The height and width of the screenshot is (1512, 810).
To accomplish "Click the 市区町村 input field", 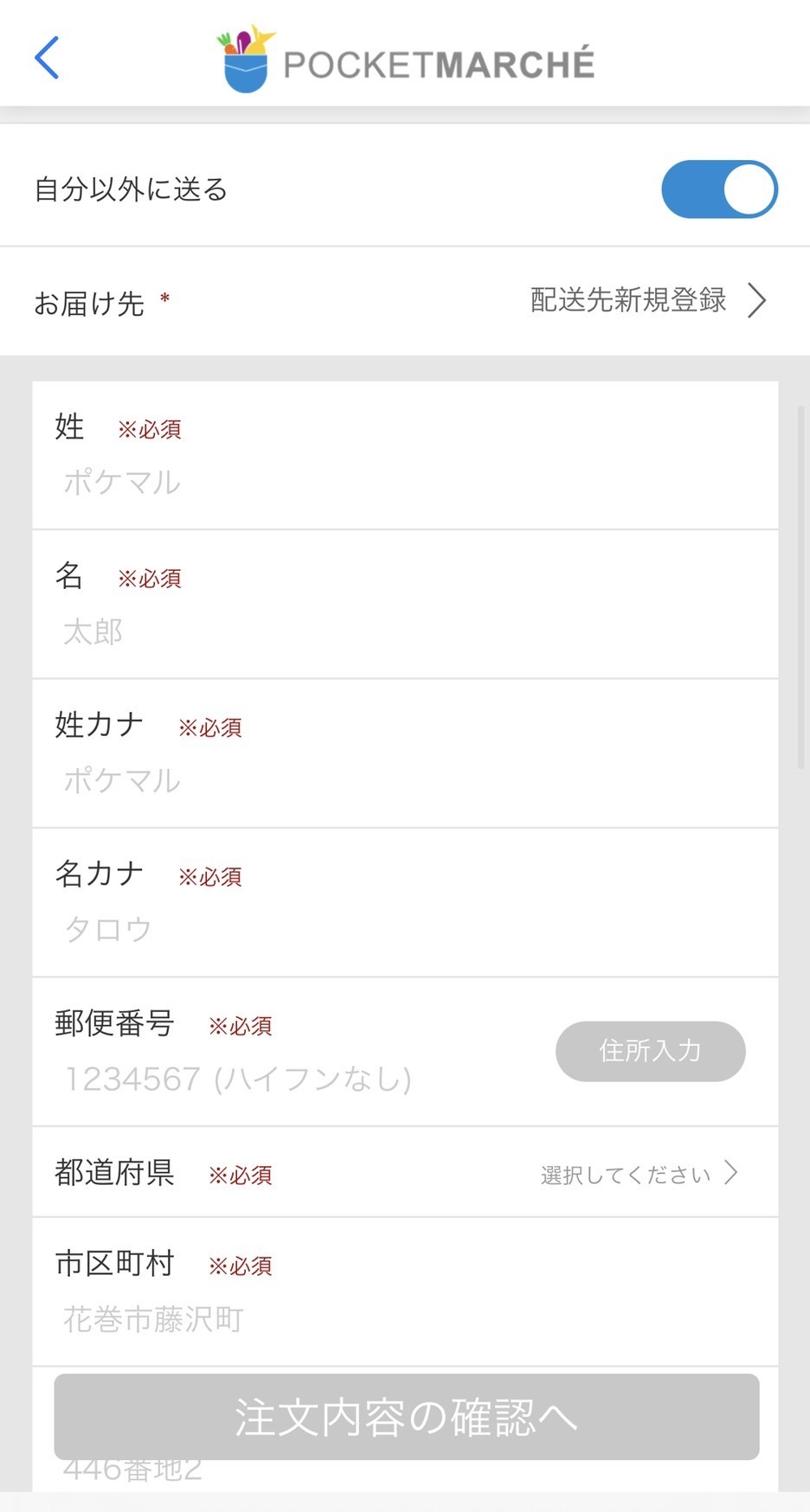I will tap(405, 1320).
